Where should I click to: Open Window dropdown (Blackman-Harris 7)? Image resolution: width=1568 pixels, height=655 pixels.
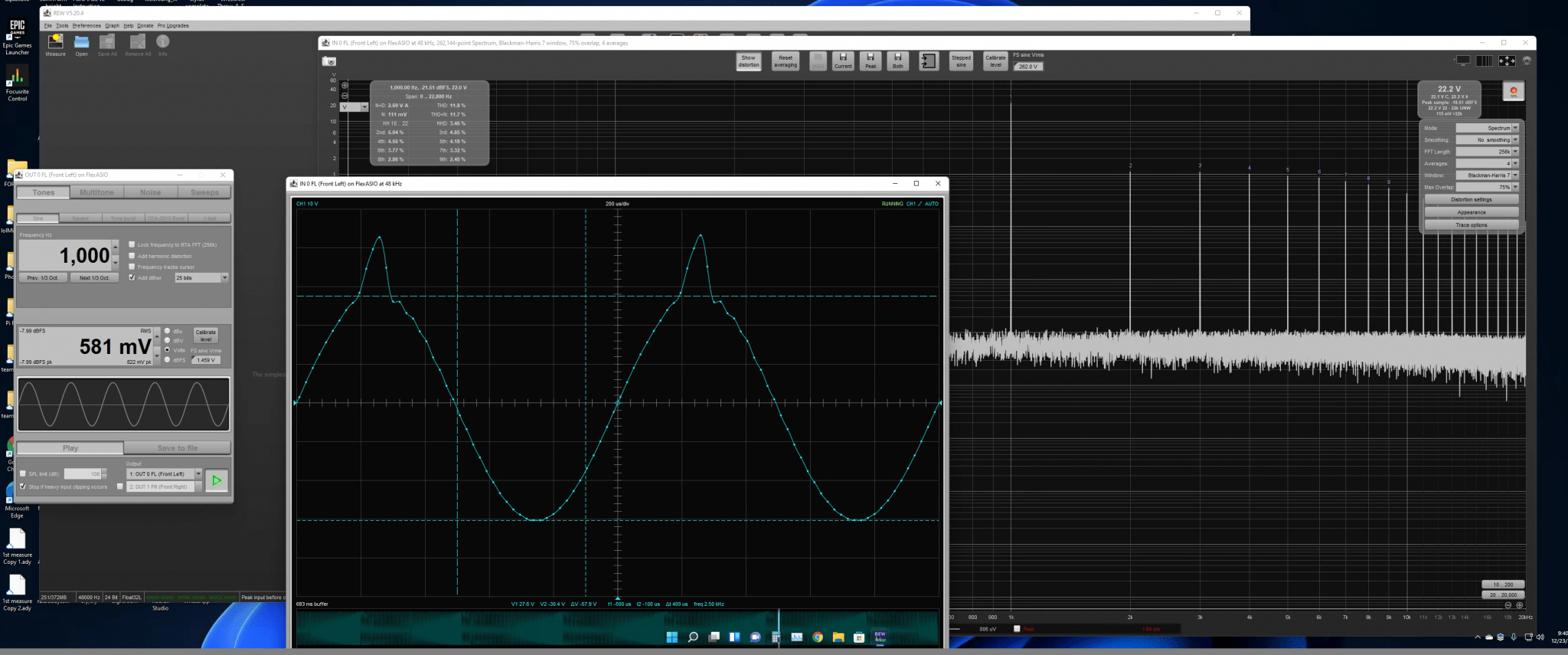tap(1487, 175)
